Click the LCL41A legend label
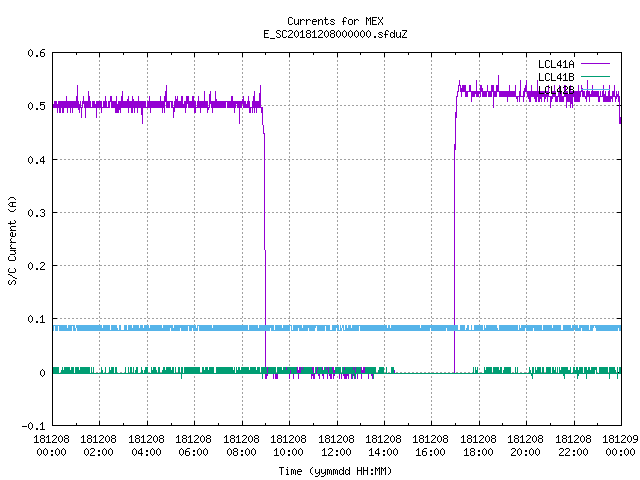 (556, 64)
